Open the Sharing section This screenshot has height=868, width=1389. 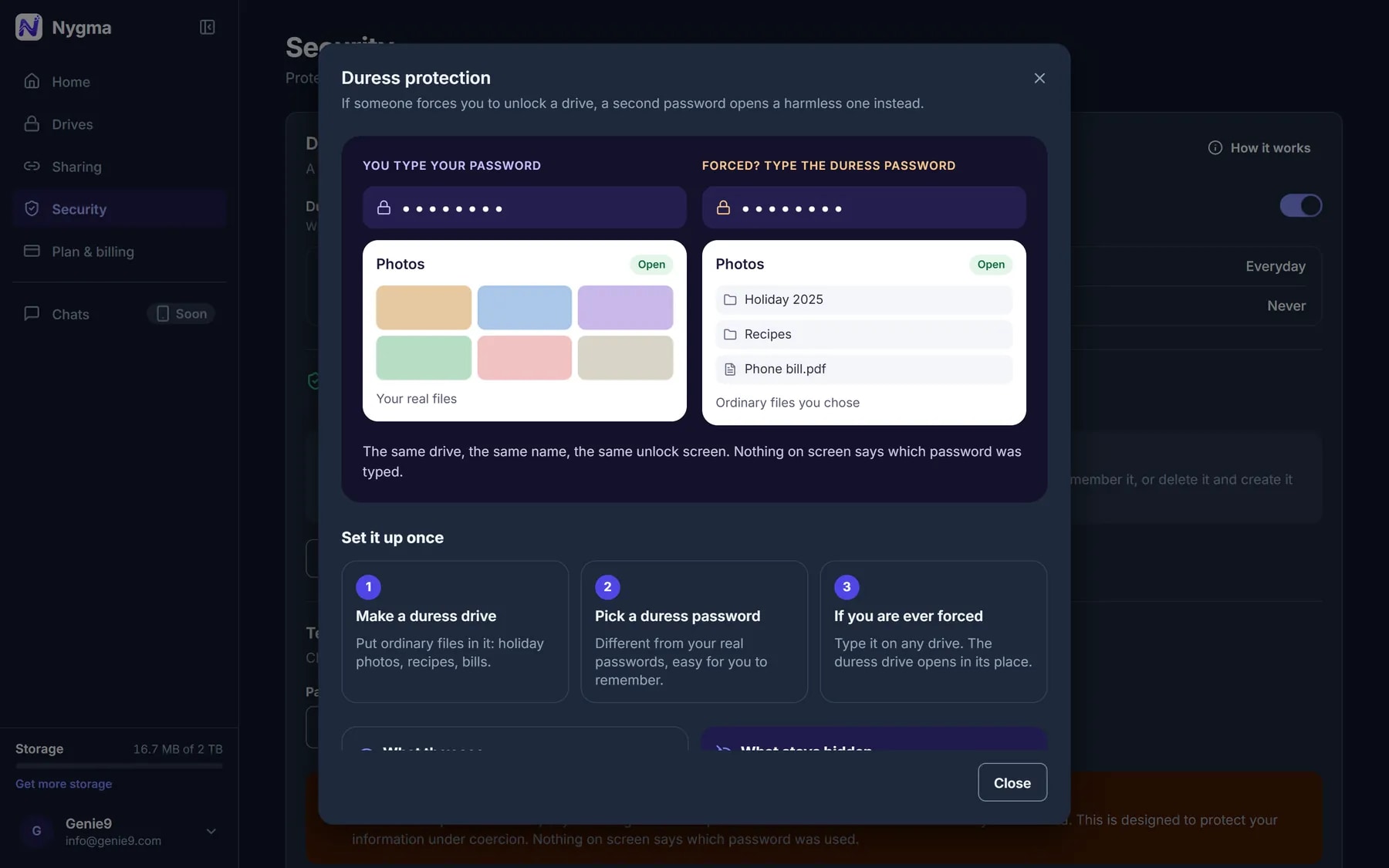point(119,167)
